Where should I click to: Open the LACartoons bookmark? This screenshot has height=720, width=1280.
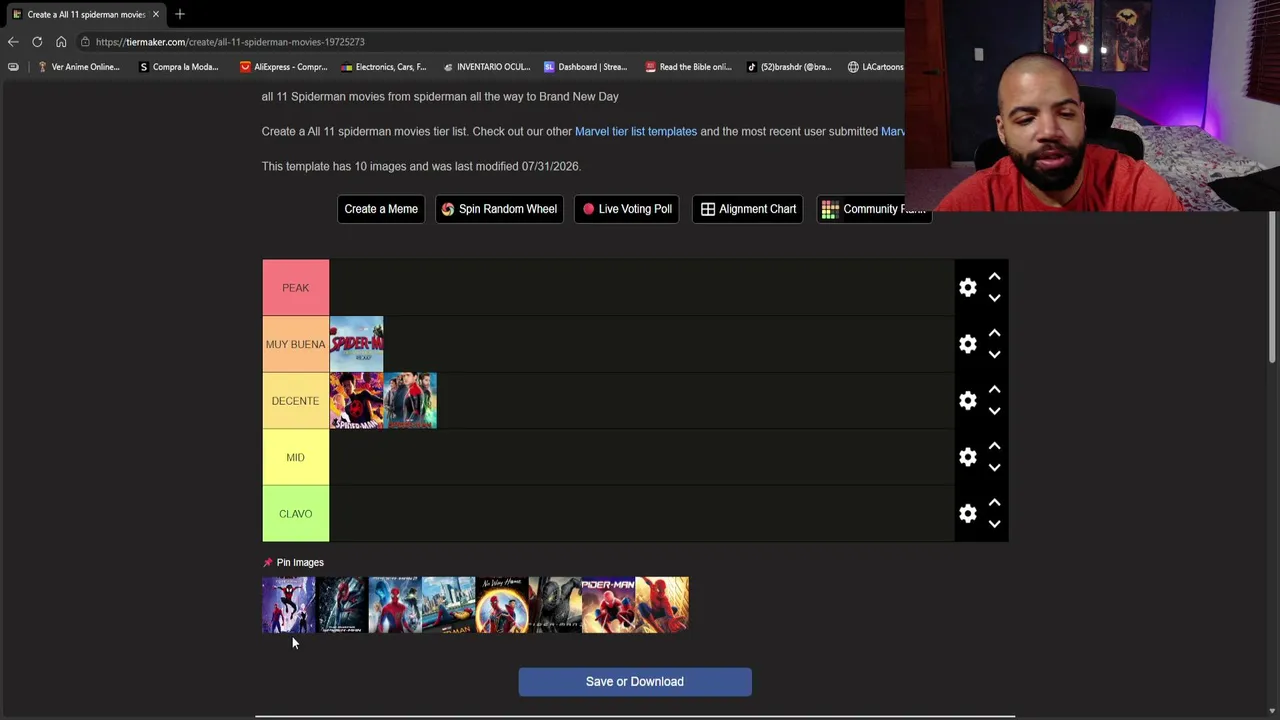pos(876,67)
